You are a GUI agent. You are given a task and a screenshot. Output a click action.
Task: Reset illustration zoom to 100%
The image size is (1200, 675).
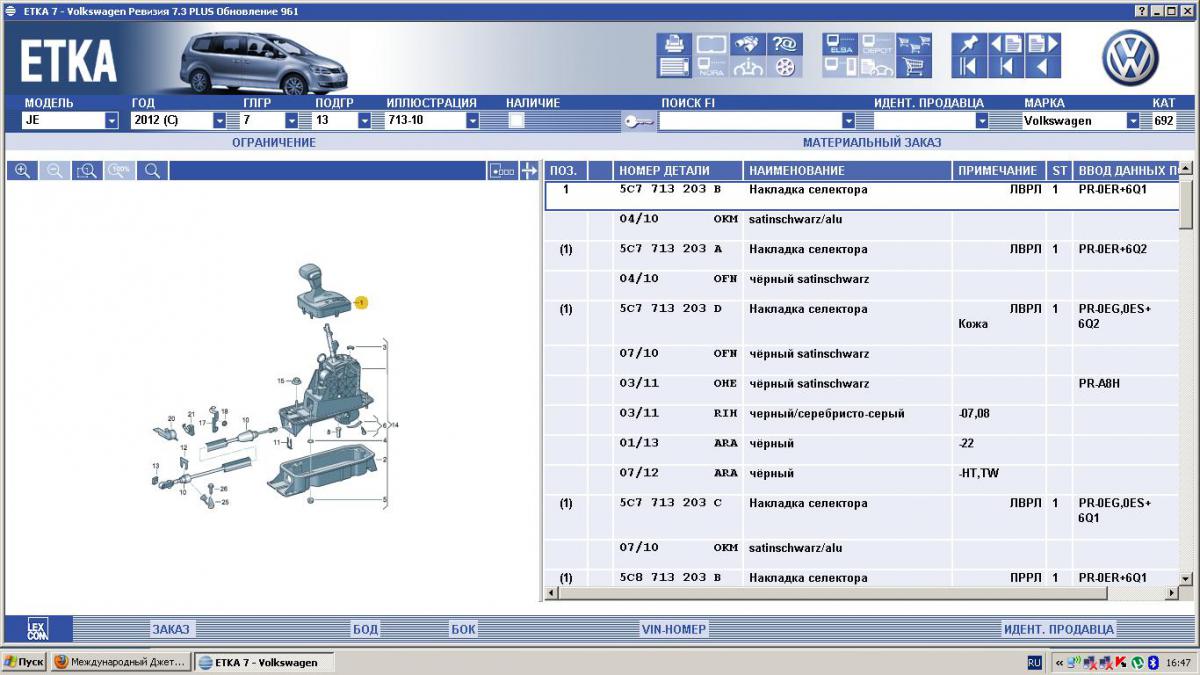point(120,171)
